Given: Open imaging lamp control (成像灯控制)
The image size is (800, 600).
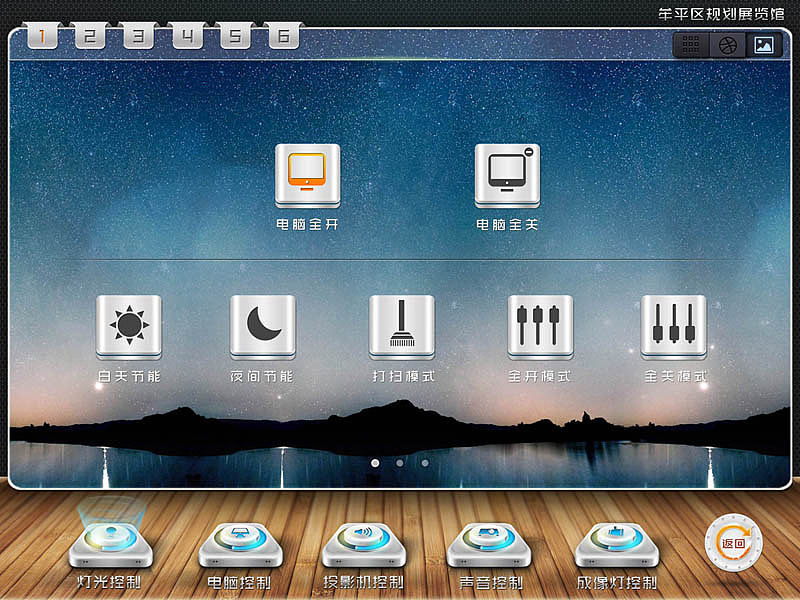Looking at the screenshot, I should click(617, 544).
